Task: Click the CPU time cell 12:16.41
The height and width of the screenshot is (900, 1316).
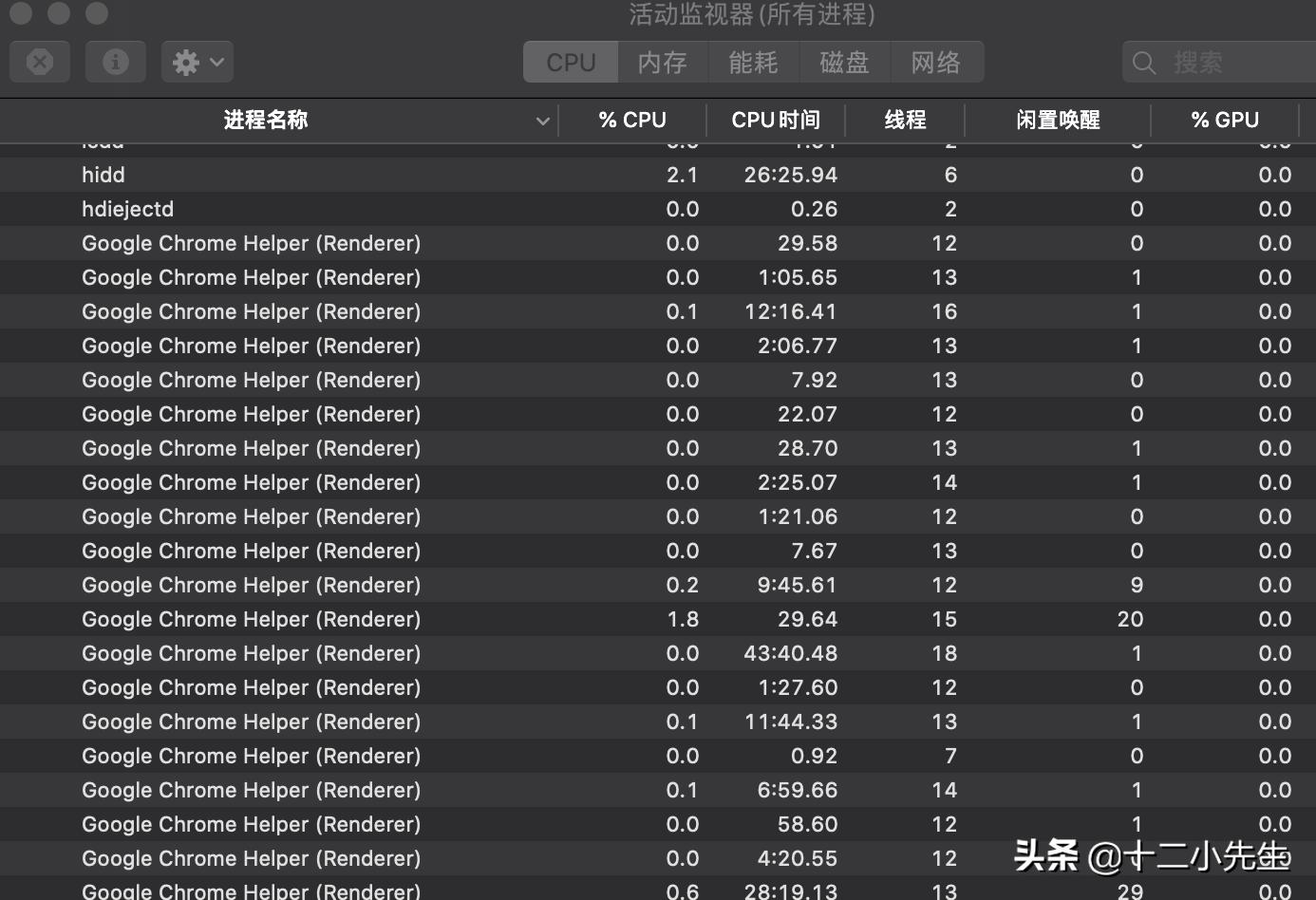Action: point(791,311)
